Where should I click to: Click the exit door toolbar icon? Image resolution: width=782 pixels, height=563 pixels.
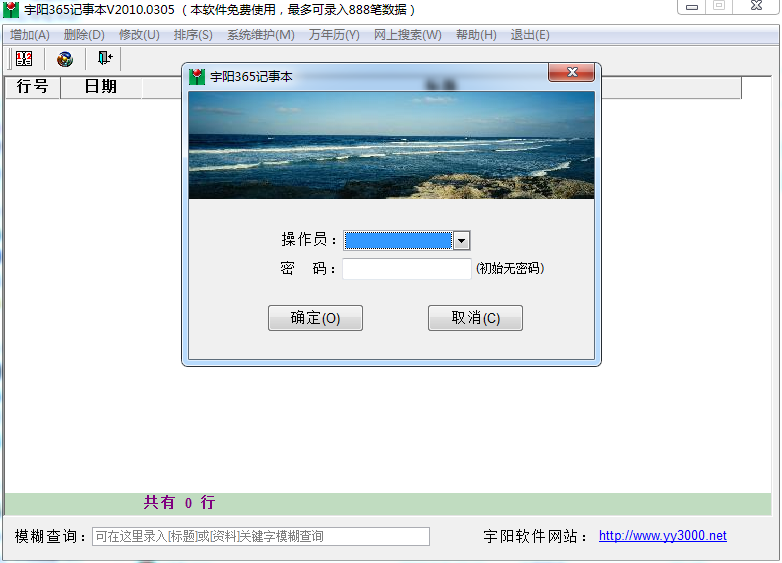[105, 58]
